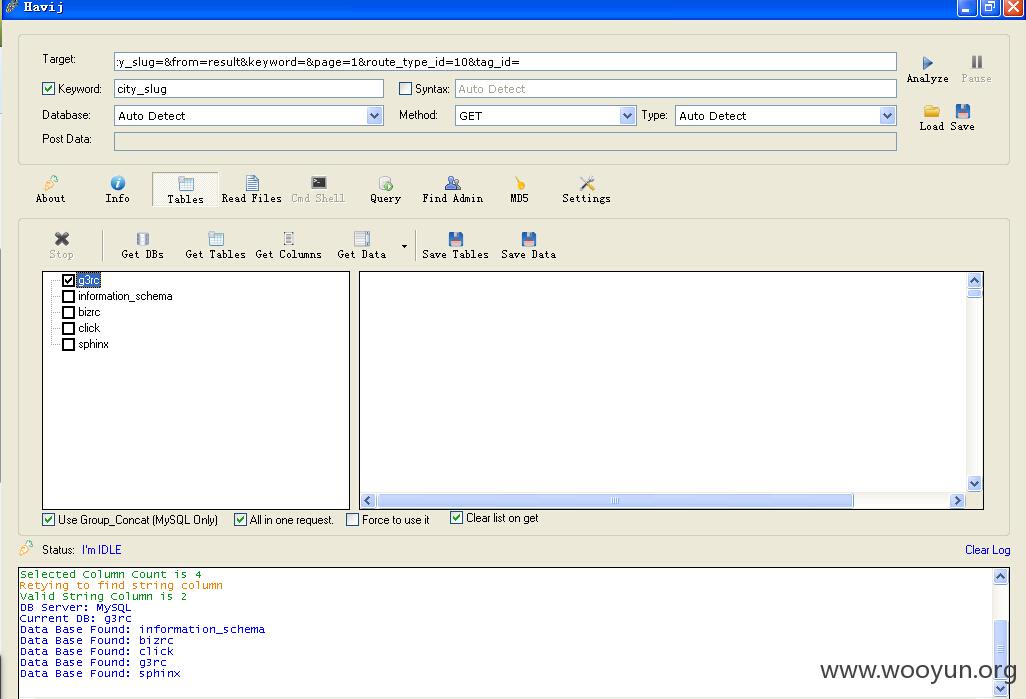Uncheck the g3rc database checkbox
1026x699 pixels.
click(68, 280)
